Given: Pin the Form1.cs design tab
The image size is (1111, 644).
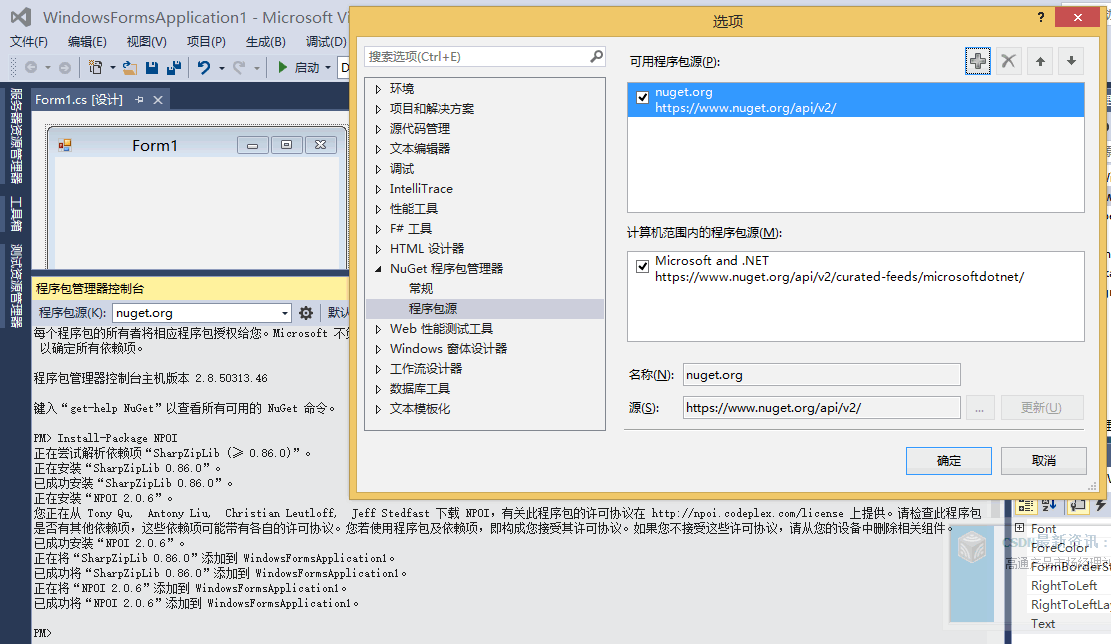Looking at the screenshot, I should 139,100.
